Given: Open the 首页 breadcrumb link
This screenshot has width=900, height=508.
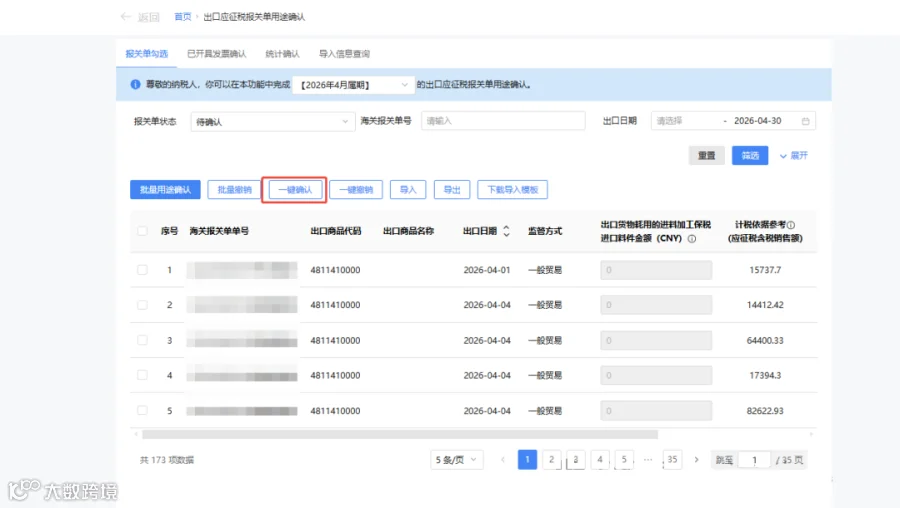Looking at the screenshot, I should pos(183,17).
